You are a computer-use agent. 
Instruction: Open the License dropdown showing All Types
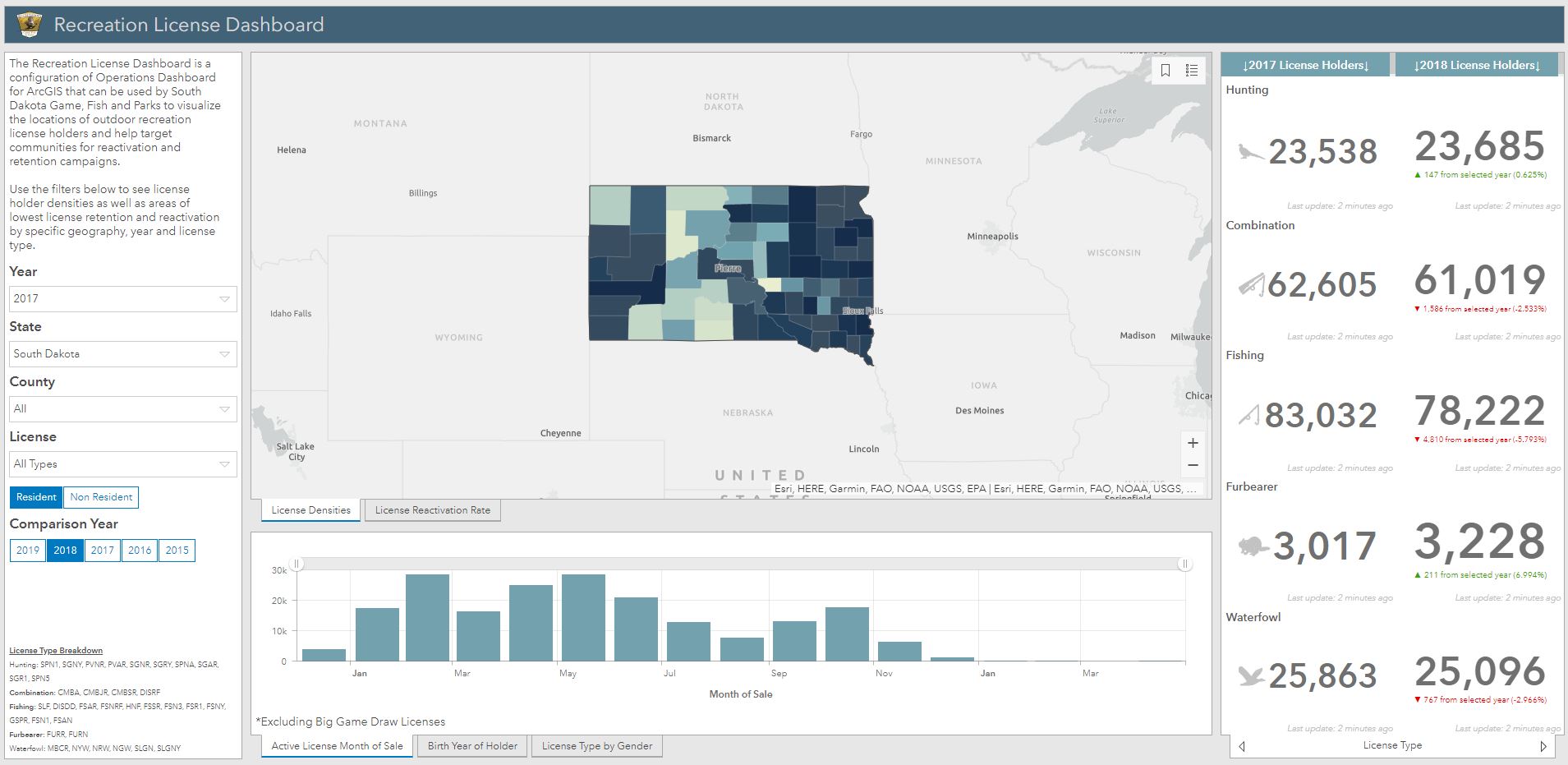tap(123, 464)
